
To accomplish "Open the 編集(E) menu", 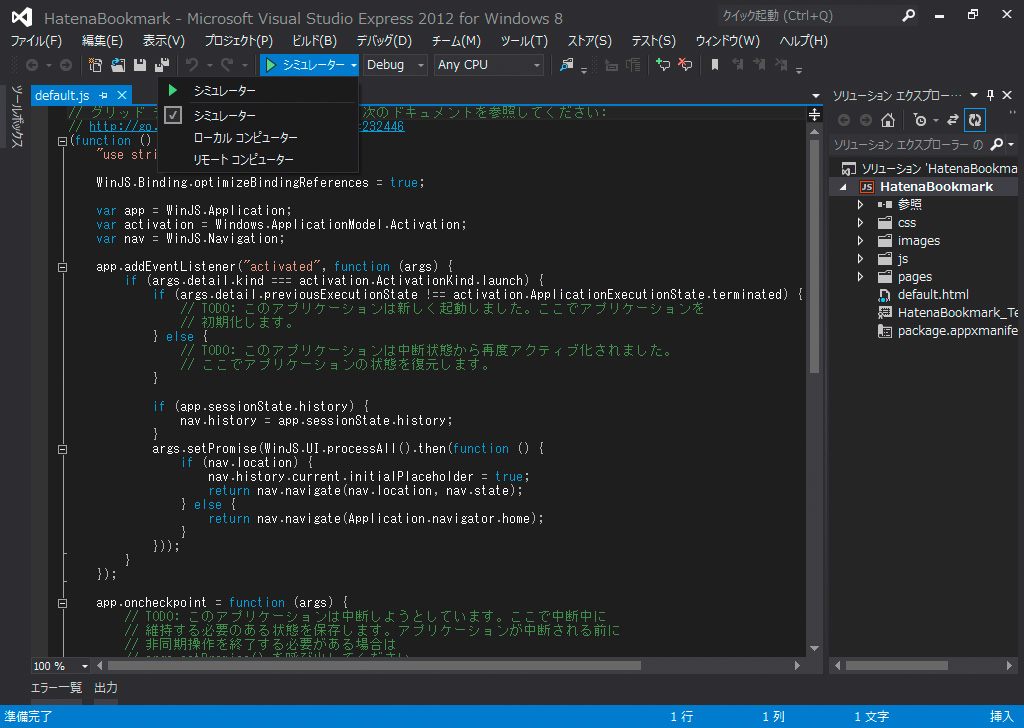I will (x=102, y=41).
